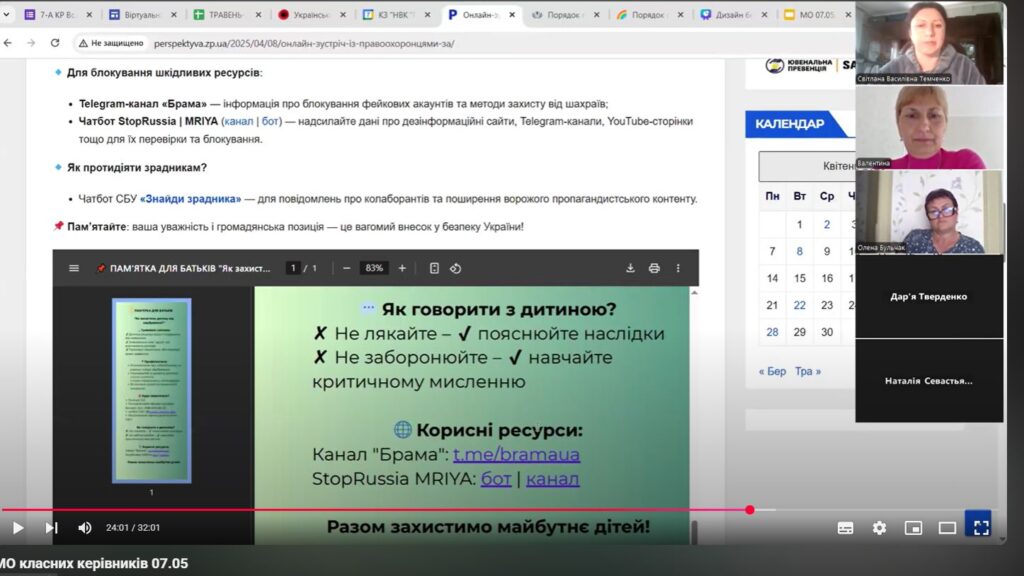Click the perspektyva.zp.ua address bar
The height and width of the screenshot is (576, 1024).
pos(304,44)
